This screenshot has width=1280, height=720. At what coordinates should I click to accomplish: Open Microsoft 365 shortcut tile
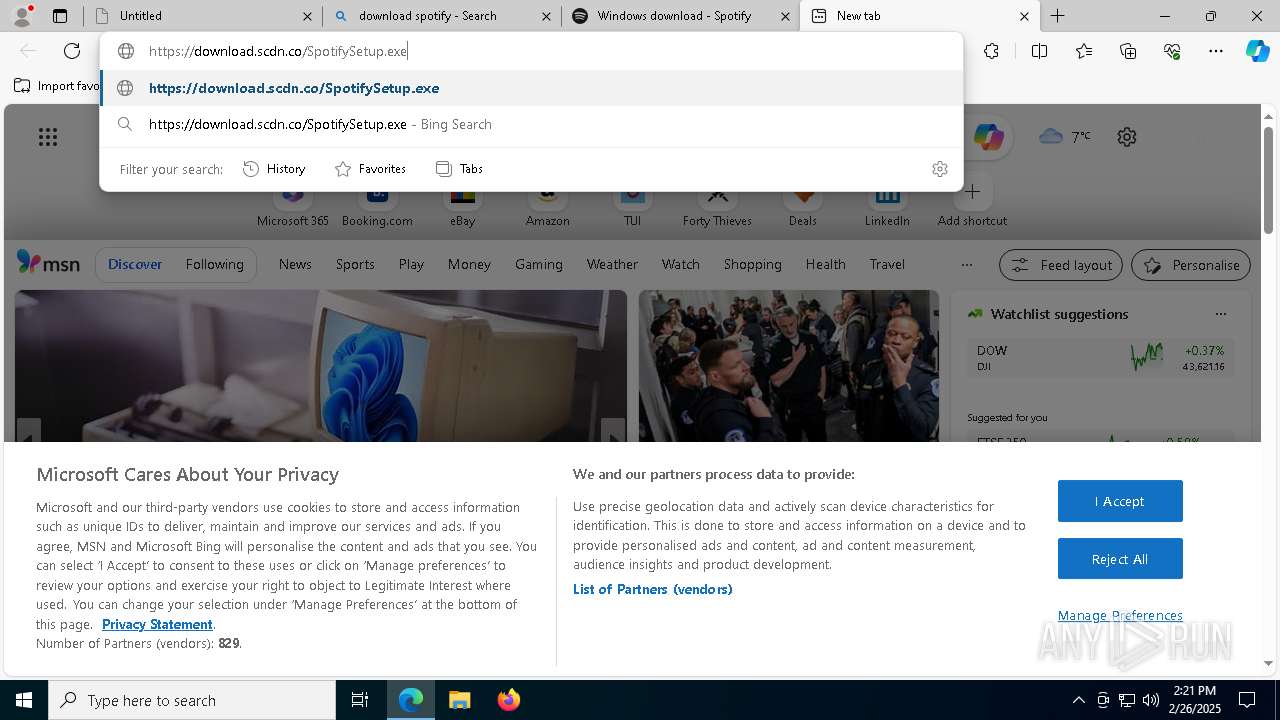[x=292, y=204]
